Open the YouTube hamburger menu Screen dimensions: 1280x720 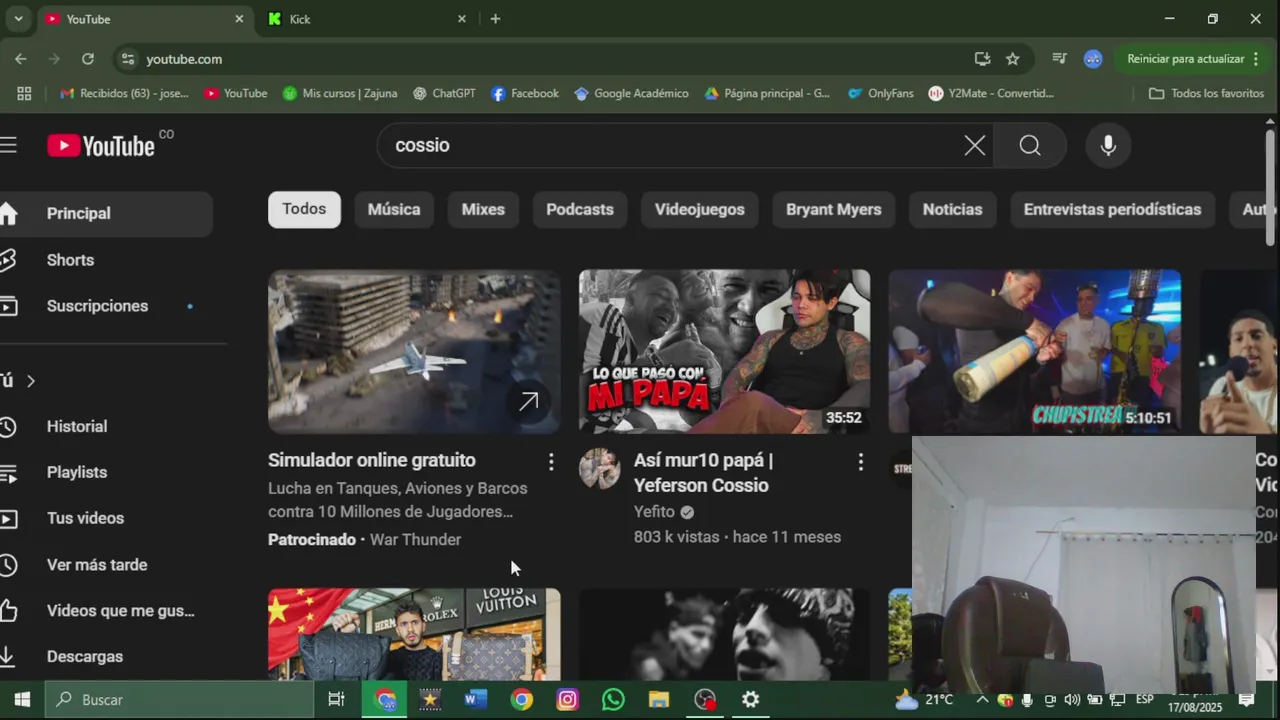8,145
